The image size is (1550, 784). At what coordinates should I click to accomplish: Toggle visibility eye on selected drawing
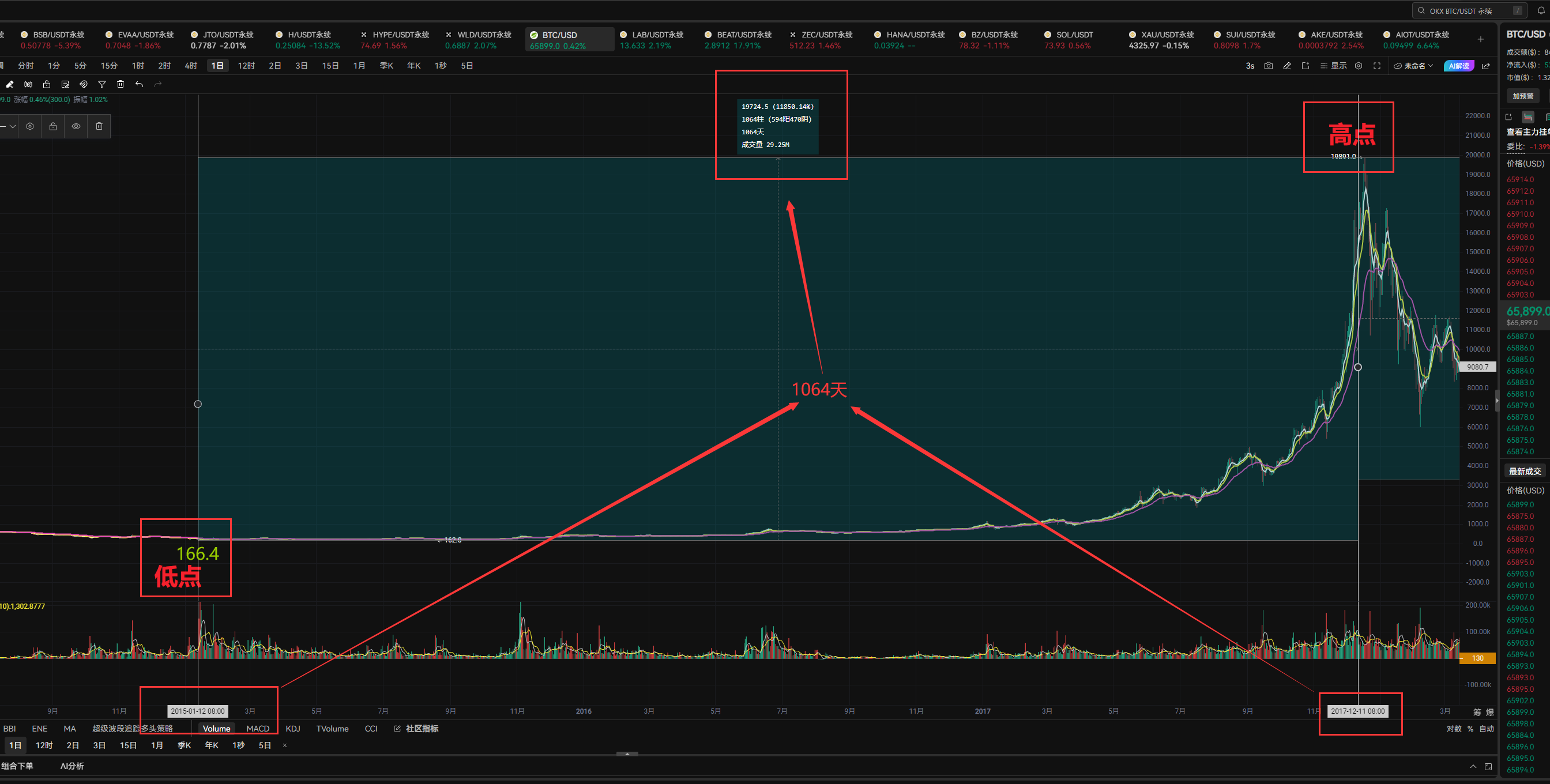tap(76, 126)
